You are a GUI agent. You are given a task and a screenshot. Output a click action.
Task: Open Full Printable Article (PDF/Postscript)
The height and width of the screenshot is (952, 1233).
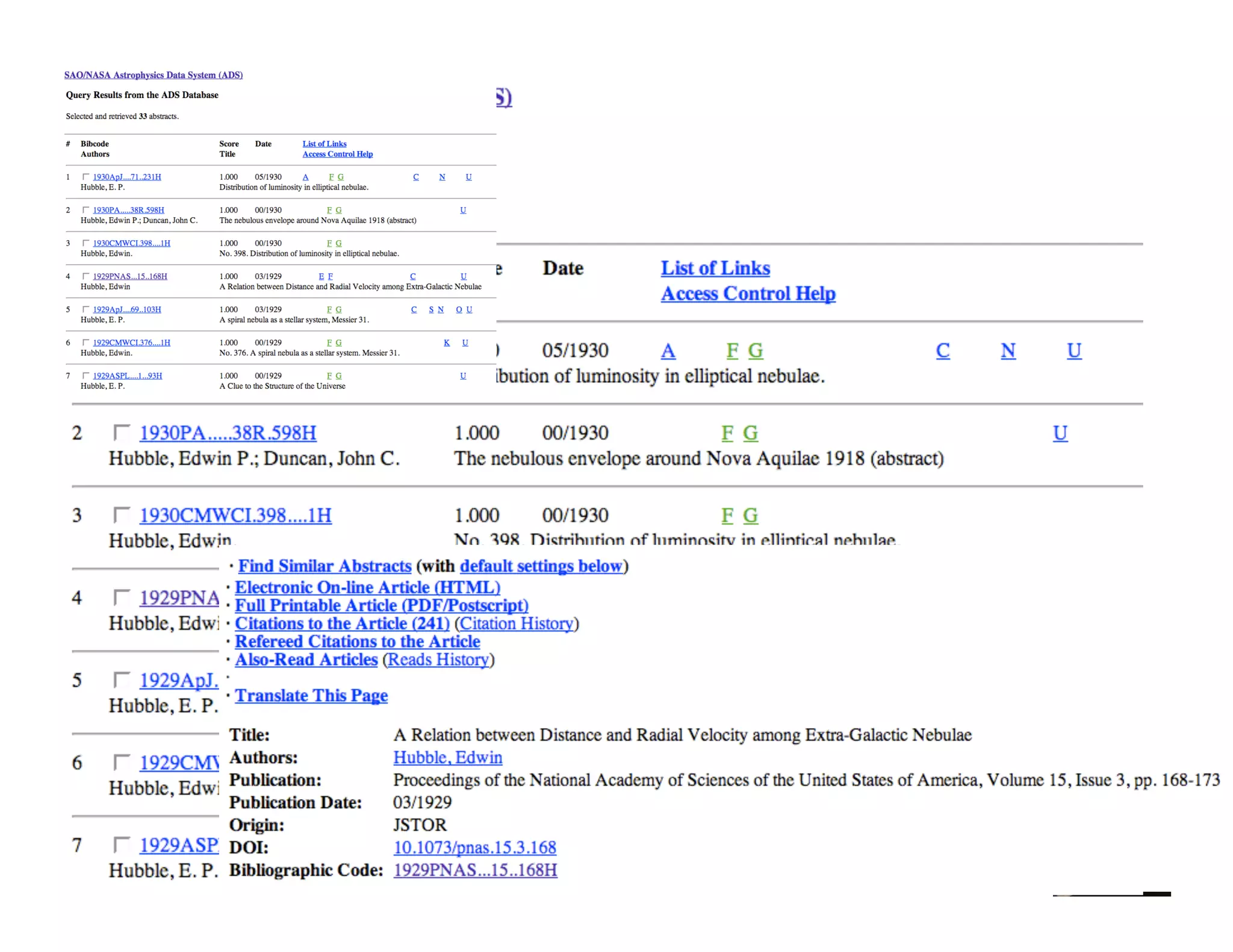[x=381, y=605]
